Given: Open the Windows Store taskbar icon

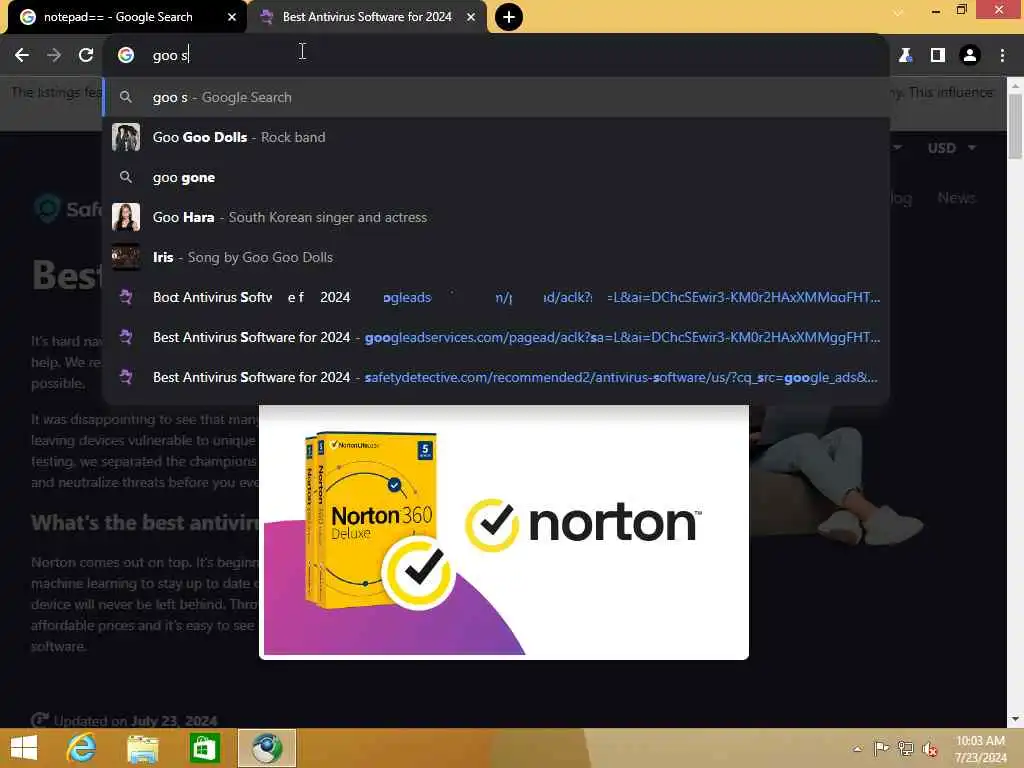Looking at the screenshot, I should pyautogui.click(x=204, y=748).
